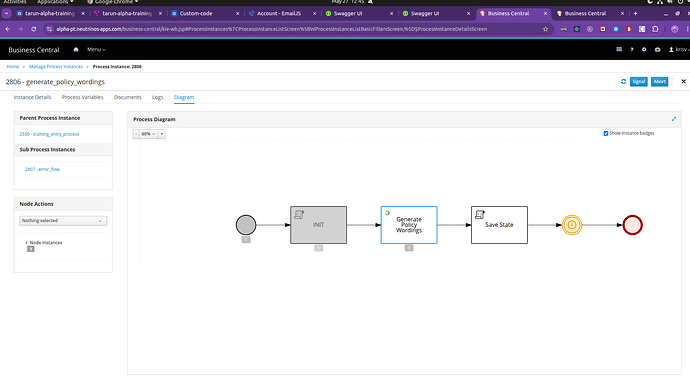Open the Documents tab
The width and height of the screenshot is (690, 388).
pyautogui.click(x=128, y=97)
